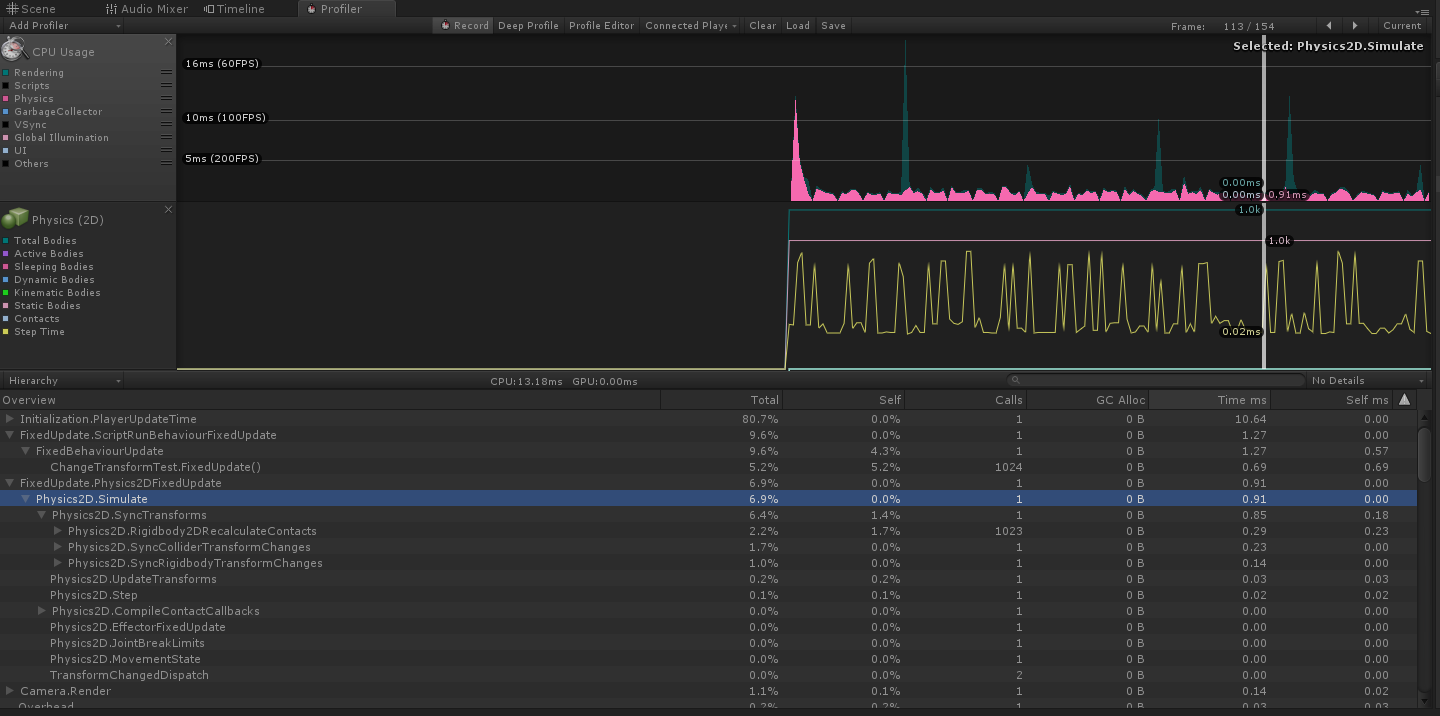1440x716 pixels.
Task: Collapse the FixedBehaviourUpdate row
Action: pyautogui.click(x=26, y=451)
